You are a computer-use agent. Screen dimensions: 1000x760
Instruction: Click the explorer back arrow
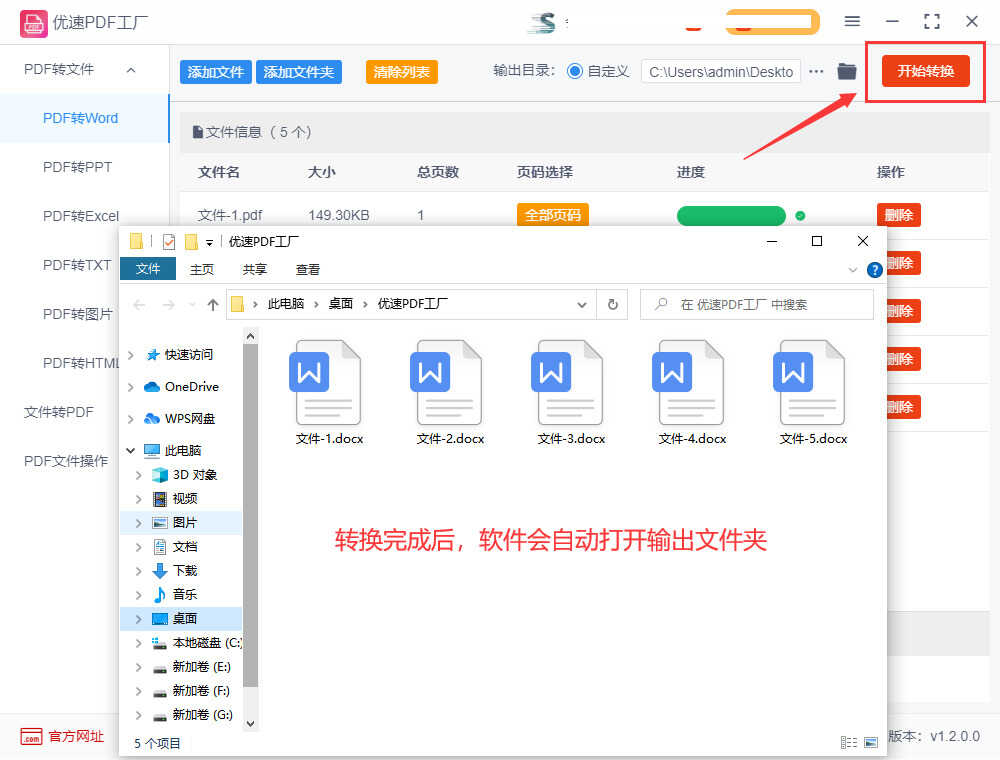pyautogui.click(x=139, y=305)
